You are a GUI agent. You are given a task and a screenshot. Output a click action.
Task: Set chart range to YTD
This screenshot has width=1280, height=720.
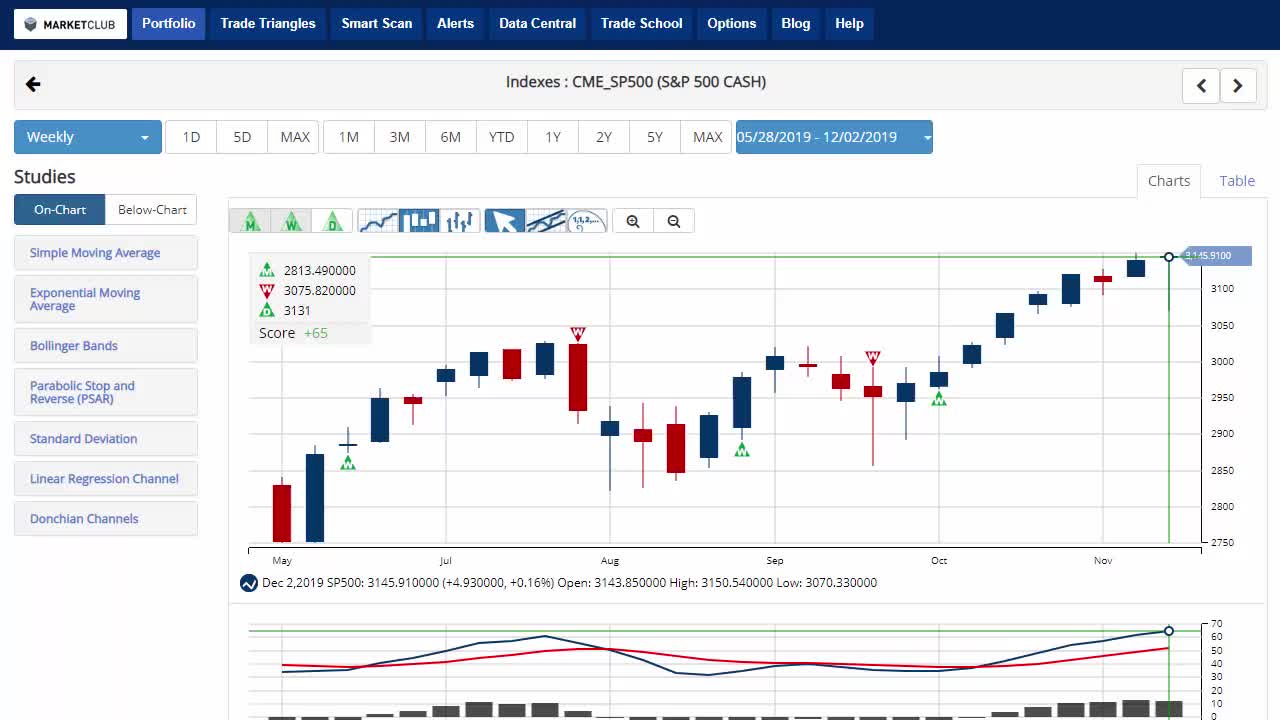coord(502,137)
